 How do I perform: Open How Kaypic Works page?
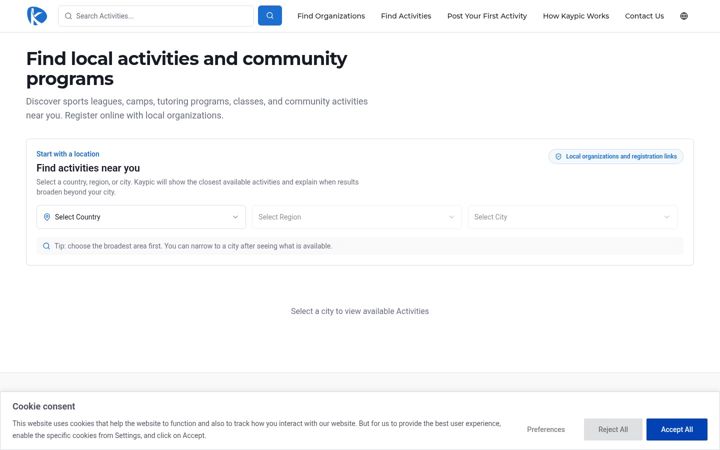(x=576, y=16)
